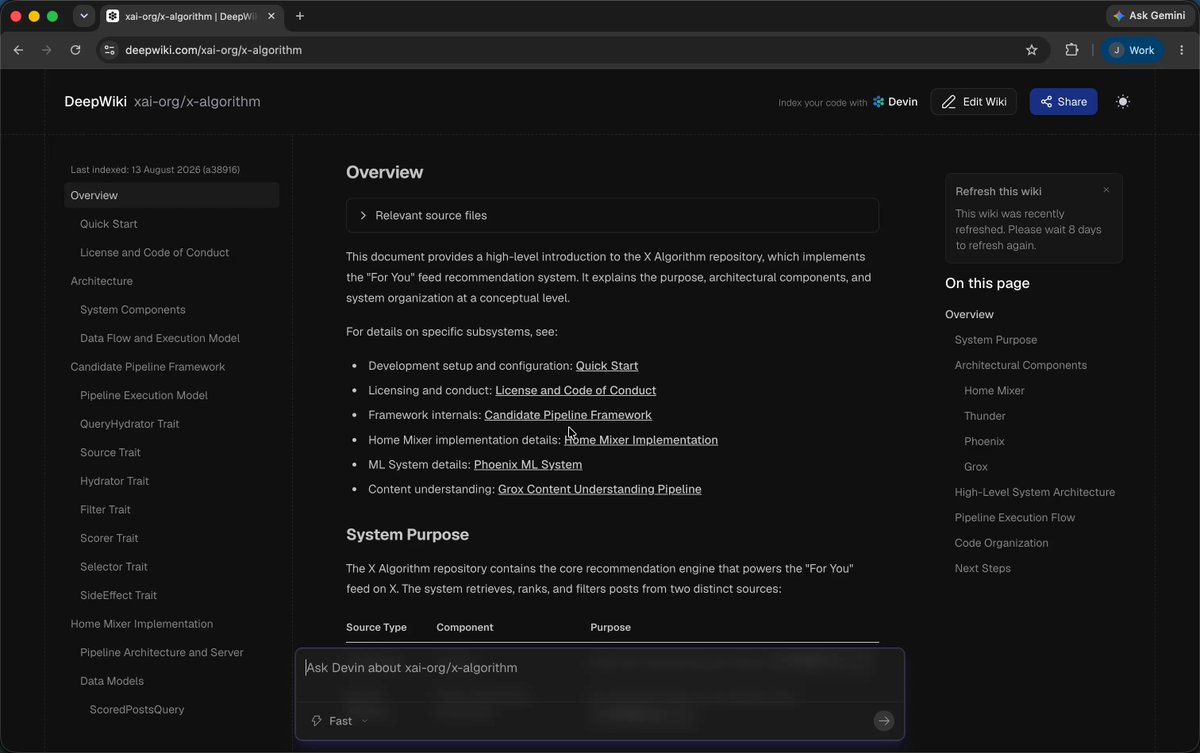Jump to Thunder section
The width and height of the screenshot is (1200, 753).
(x=985, y=416)
